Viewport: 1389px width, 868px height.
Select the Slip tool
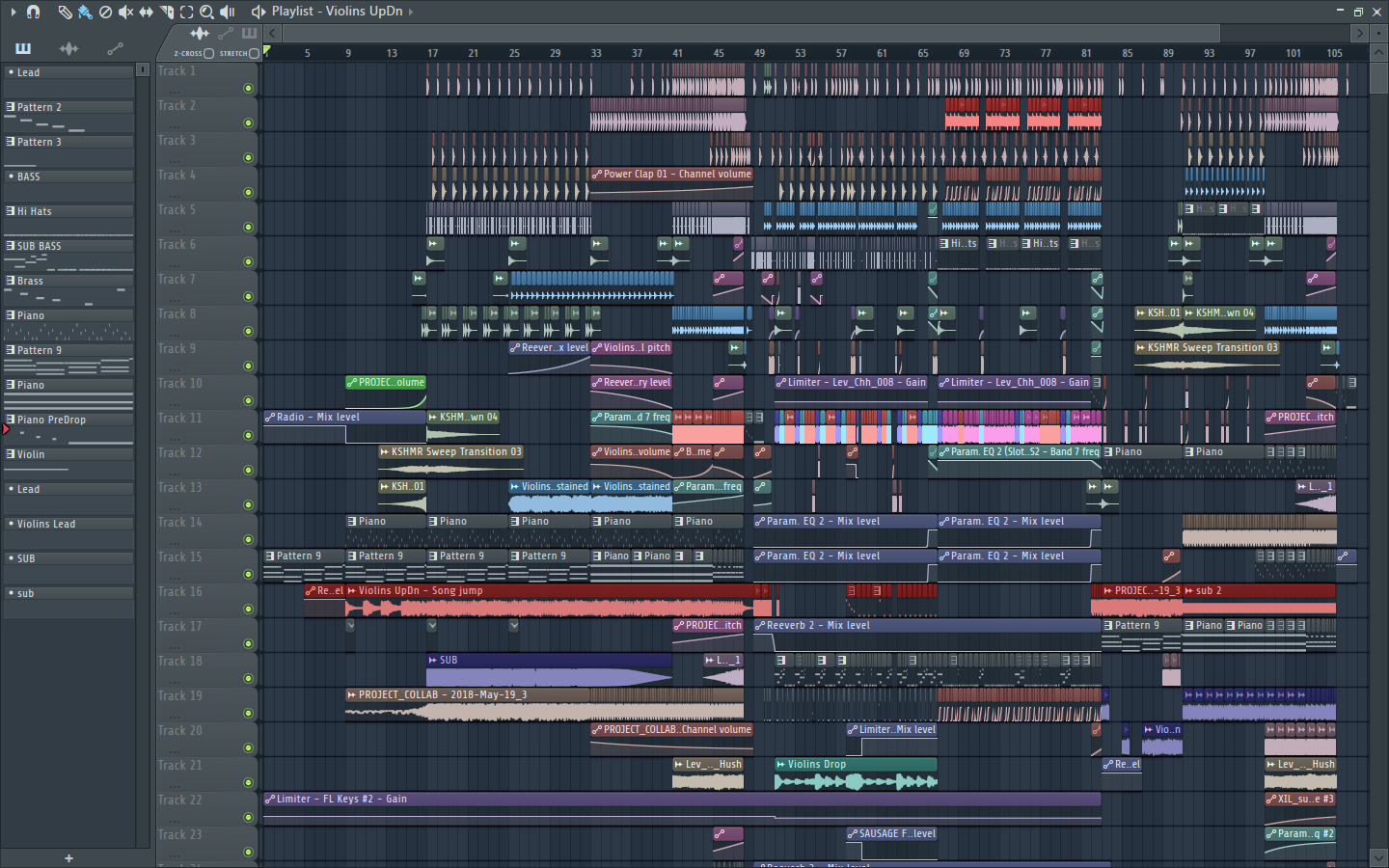(146, 12)
